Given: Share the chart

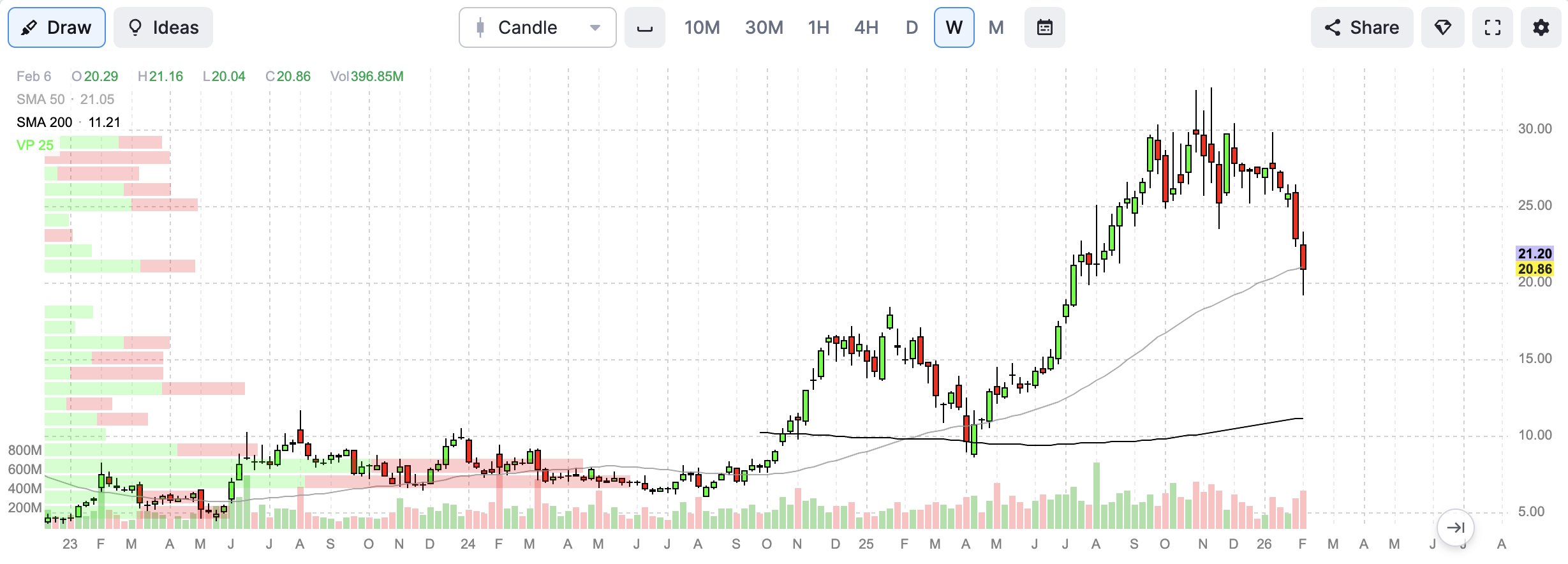Looking at the screenshot, I should (x=1362, y=27).
